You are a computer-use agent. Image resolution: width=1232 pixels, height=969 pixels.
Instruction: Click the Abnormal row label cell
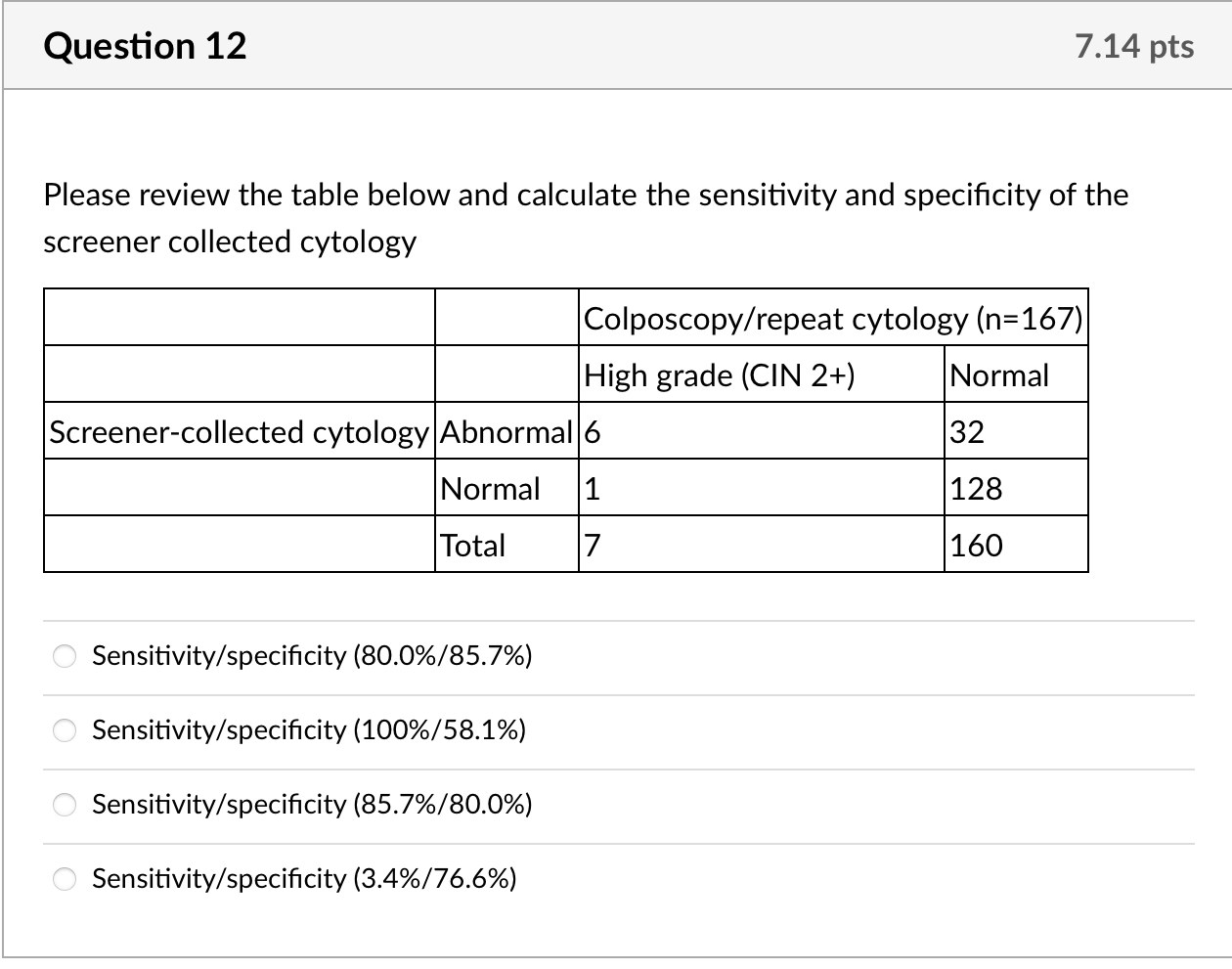(506, 431)
